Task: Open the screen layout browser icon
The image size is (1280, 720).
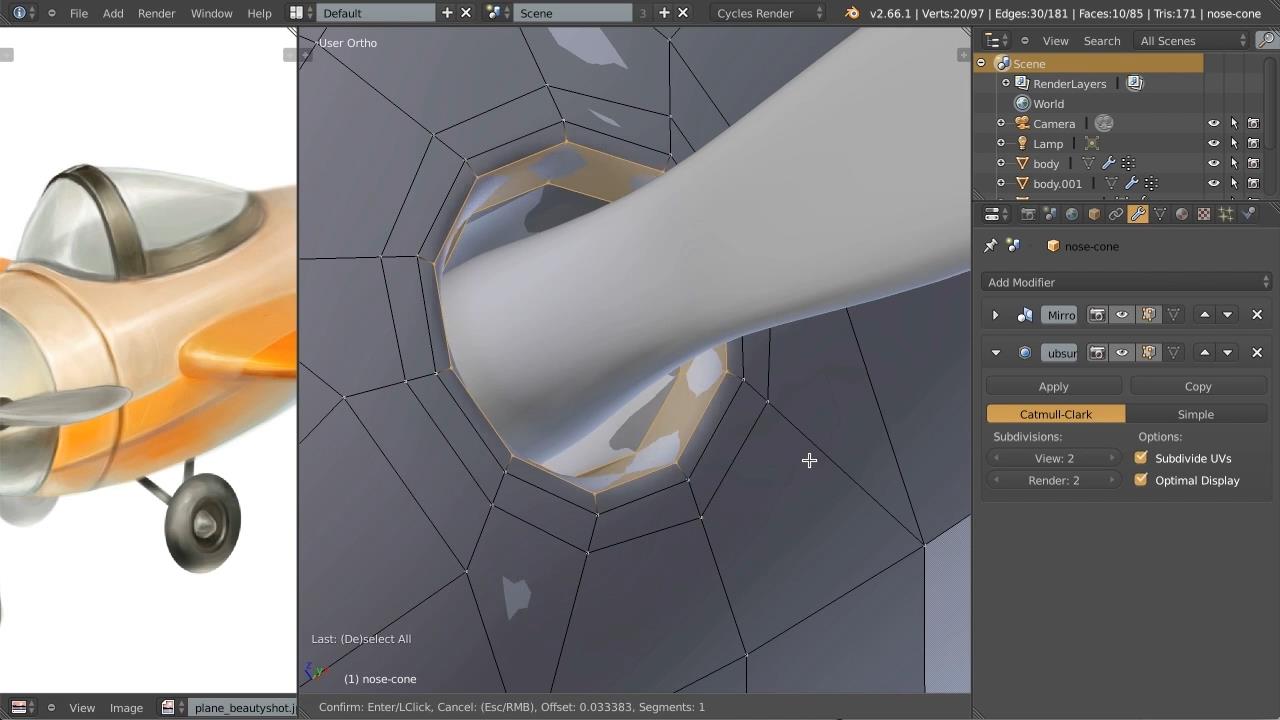Action: click(x=300, y=13)
